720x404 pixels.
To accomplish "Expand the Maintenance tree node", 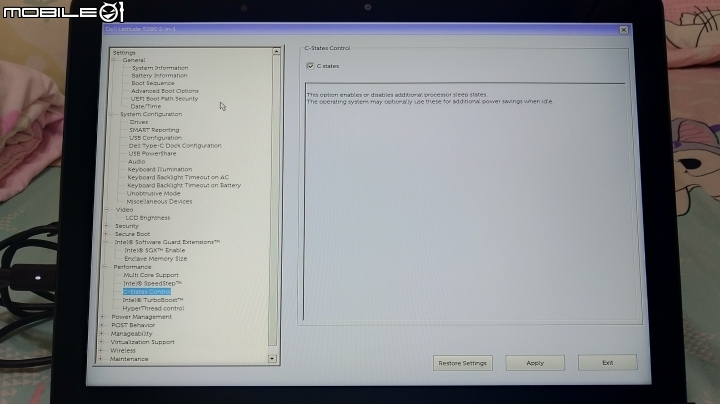I will (101, 359).
